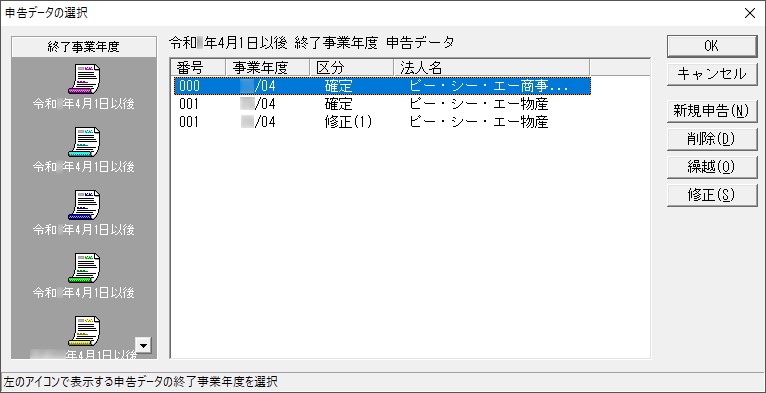Click the 区分 column header
The width and height of the screenshot is (766, 393).
coord(352,67)
